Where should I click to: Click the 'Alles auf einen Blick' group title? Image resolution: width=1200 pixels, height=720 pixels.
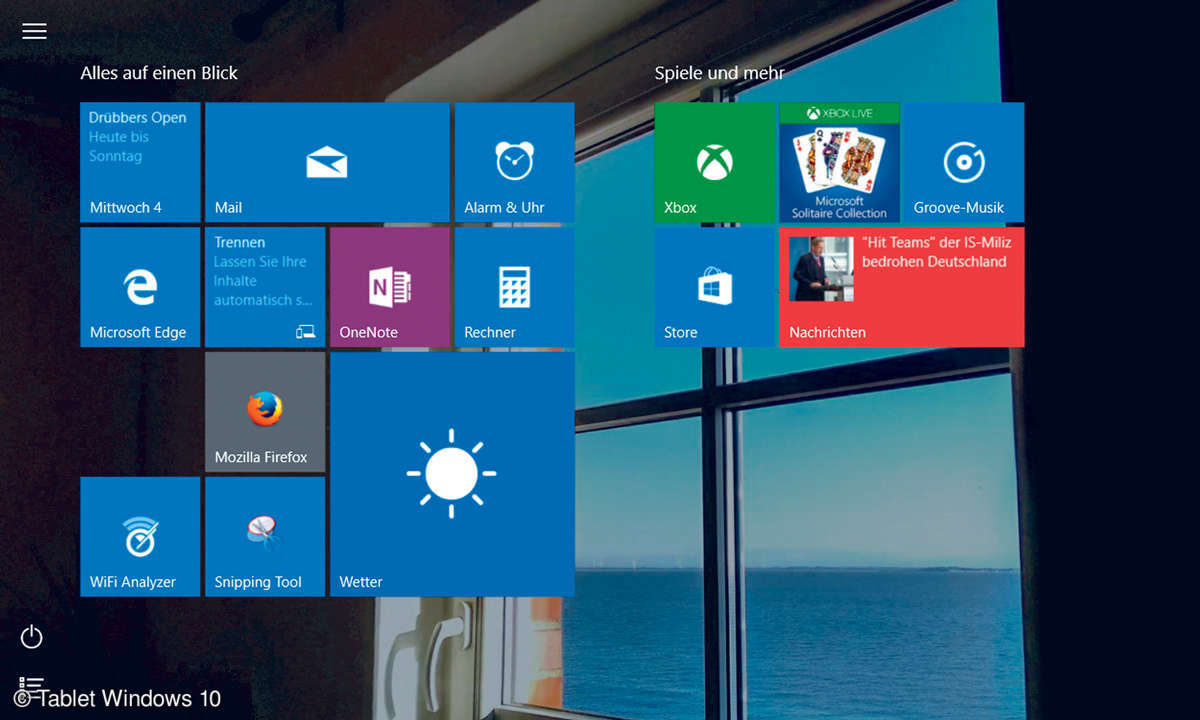(159, 73)
